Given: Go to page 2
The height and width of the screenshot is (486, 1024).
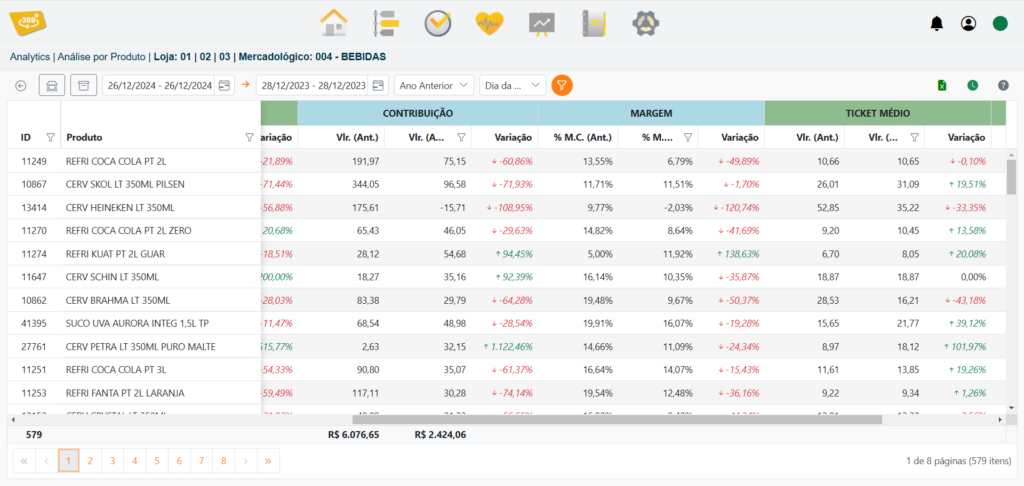Looking at the screenshot, I should point(90,461).
